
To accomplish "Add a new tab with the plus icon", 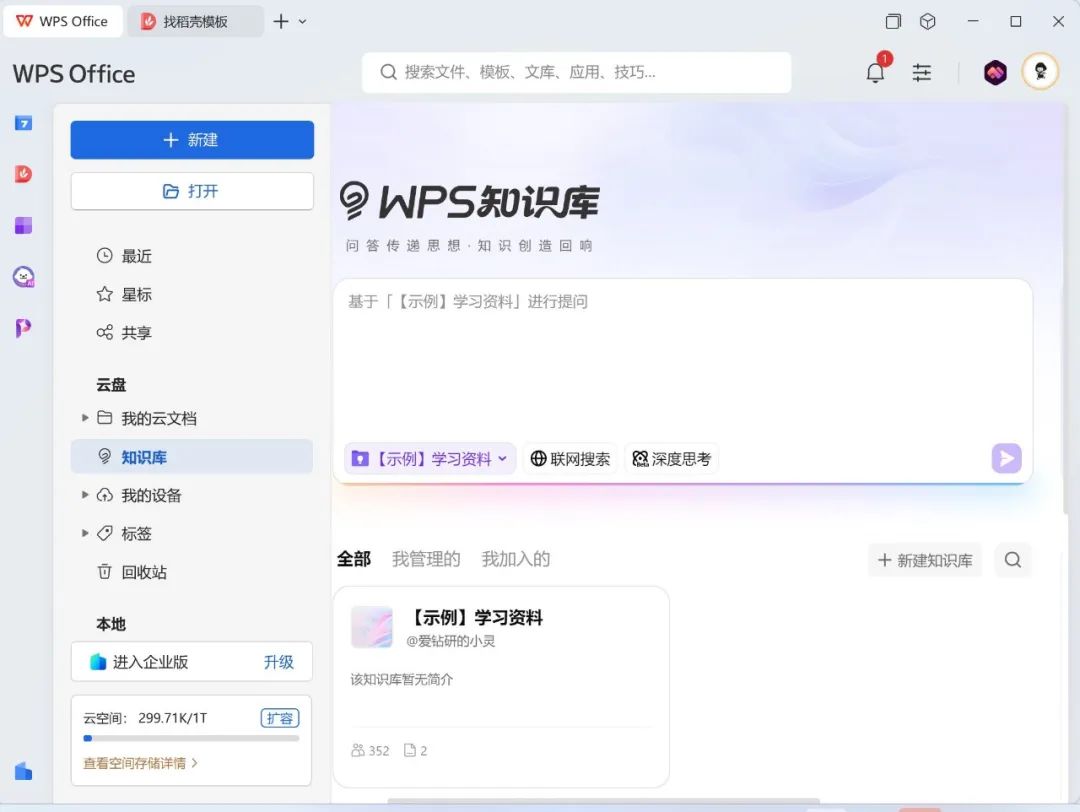I will [281, 21].
